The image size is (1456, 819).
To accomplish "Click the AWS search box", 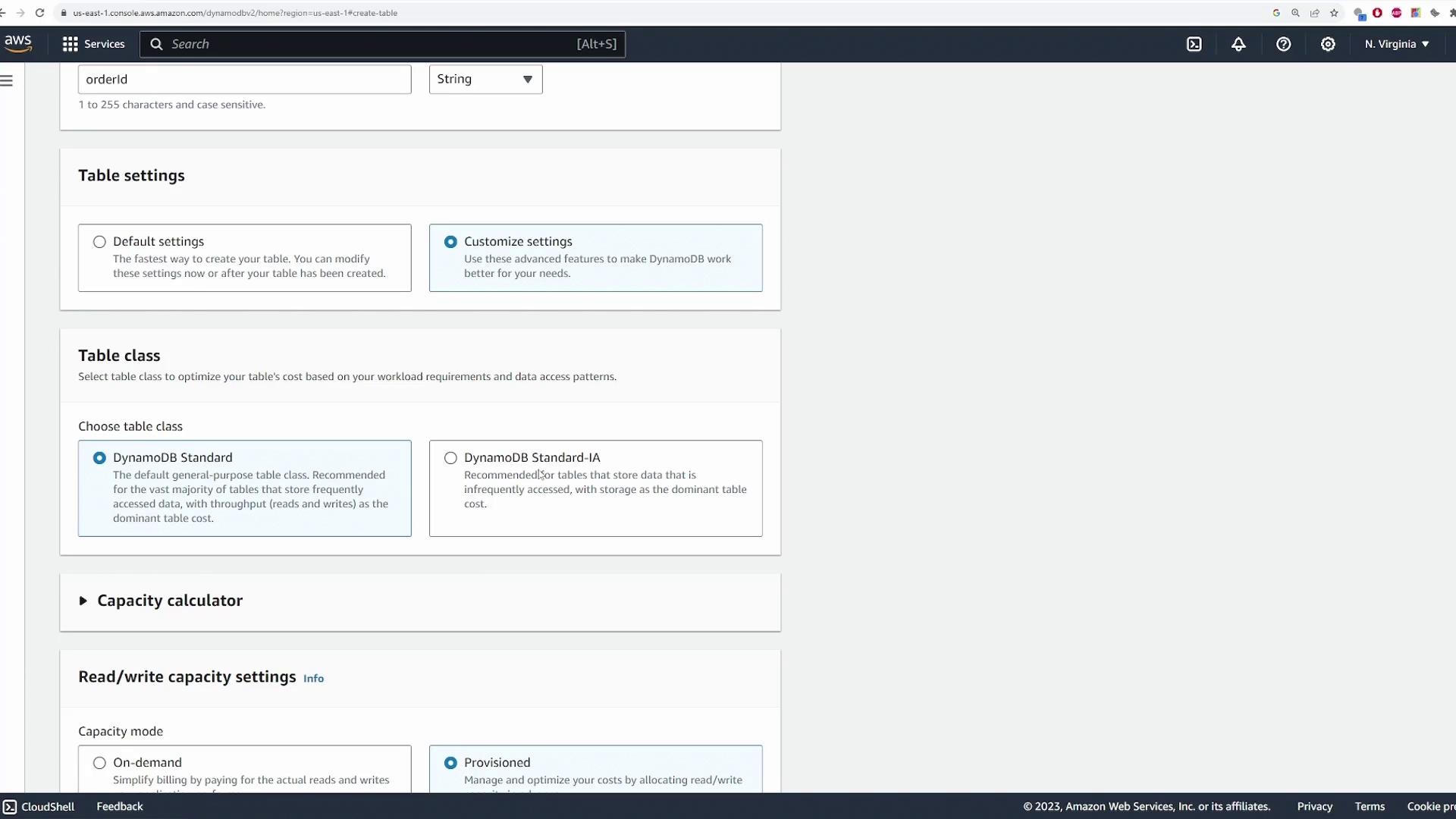I will 382,44.
